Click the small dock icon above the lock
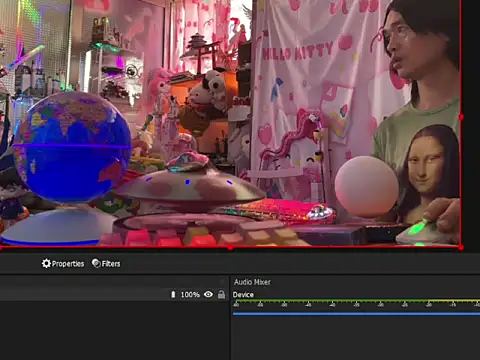This screenshot has height=360, width=480. pos(222,282)
